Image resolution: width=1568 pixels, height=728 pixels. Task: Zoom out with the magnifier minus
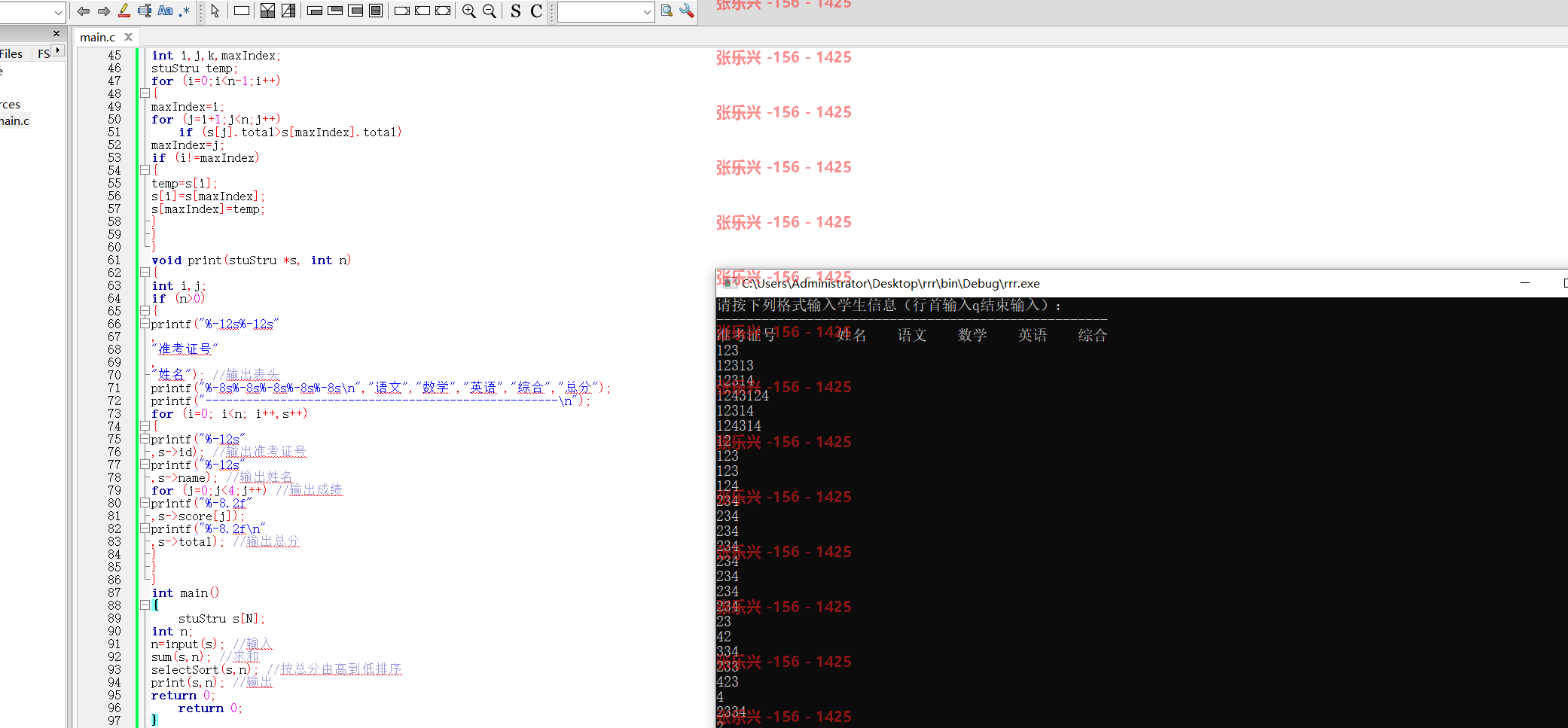[x=490, y=11]
